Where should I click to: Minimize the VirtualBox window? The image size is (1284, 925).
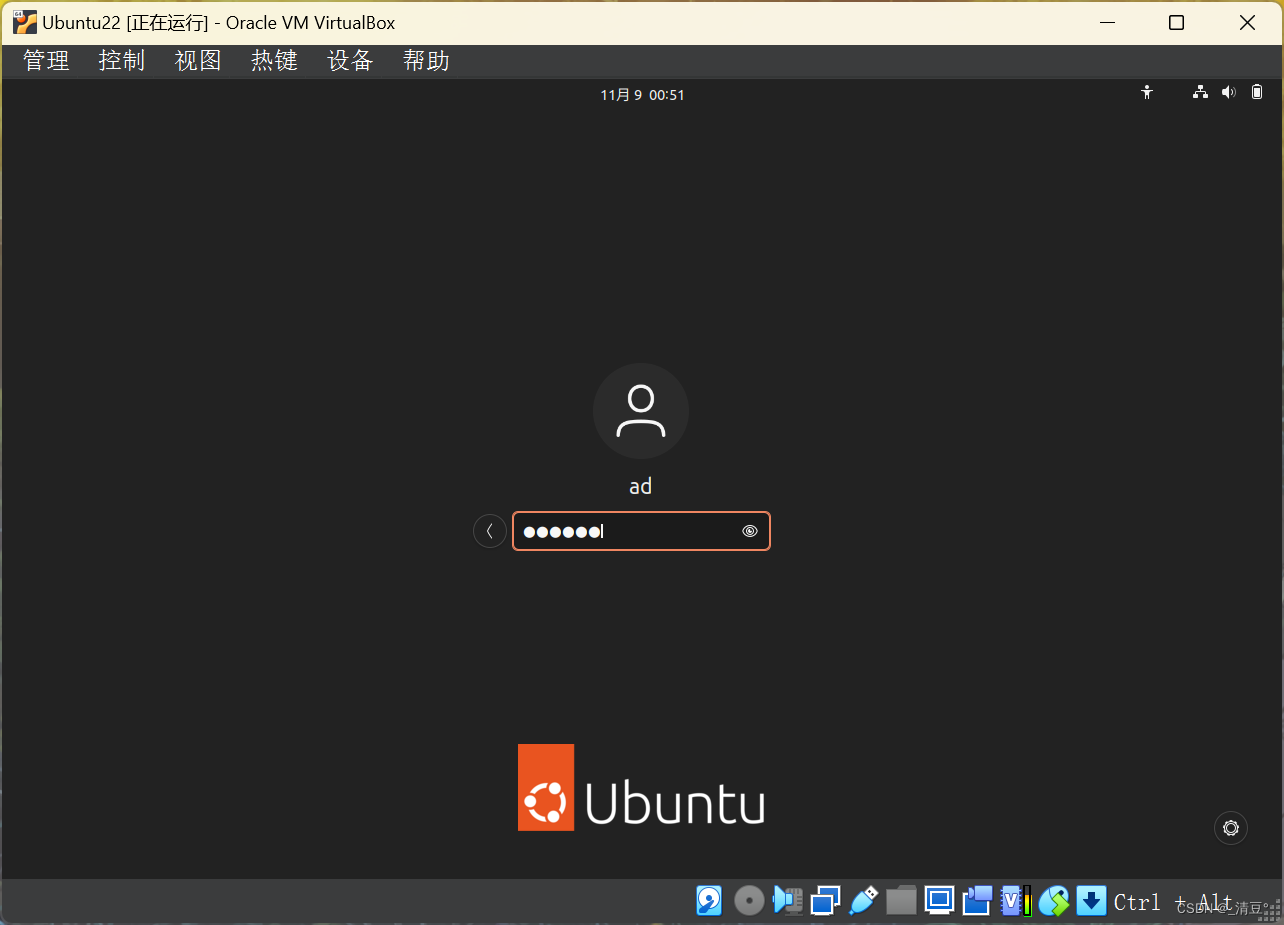tap(1106, 22)
